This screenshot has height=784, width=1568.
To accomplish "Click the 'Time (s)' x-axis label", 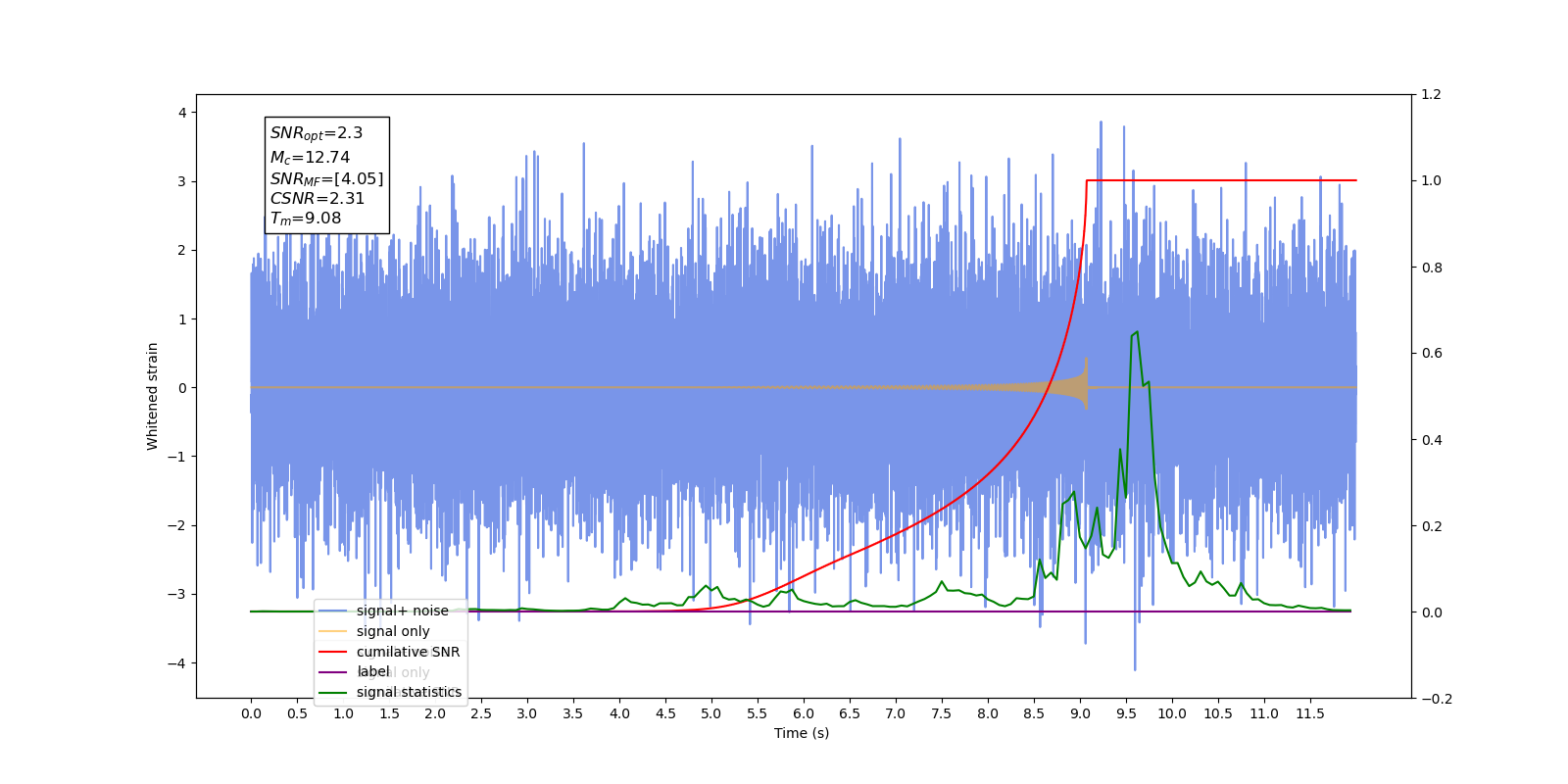I will point(802,733).
